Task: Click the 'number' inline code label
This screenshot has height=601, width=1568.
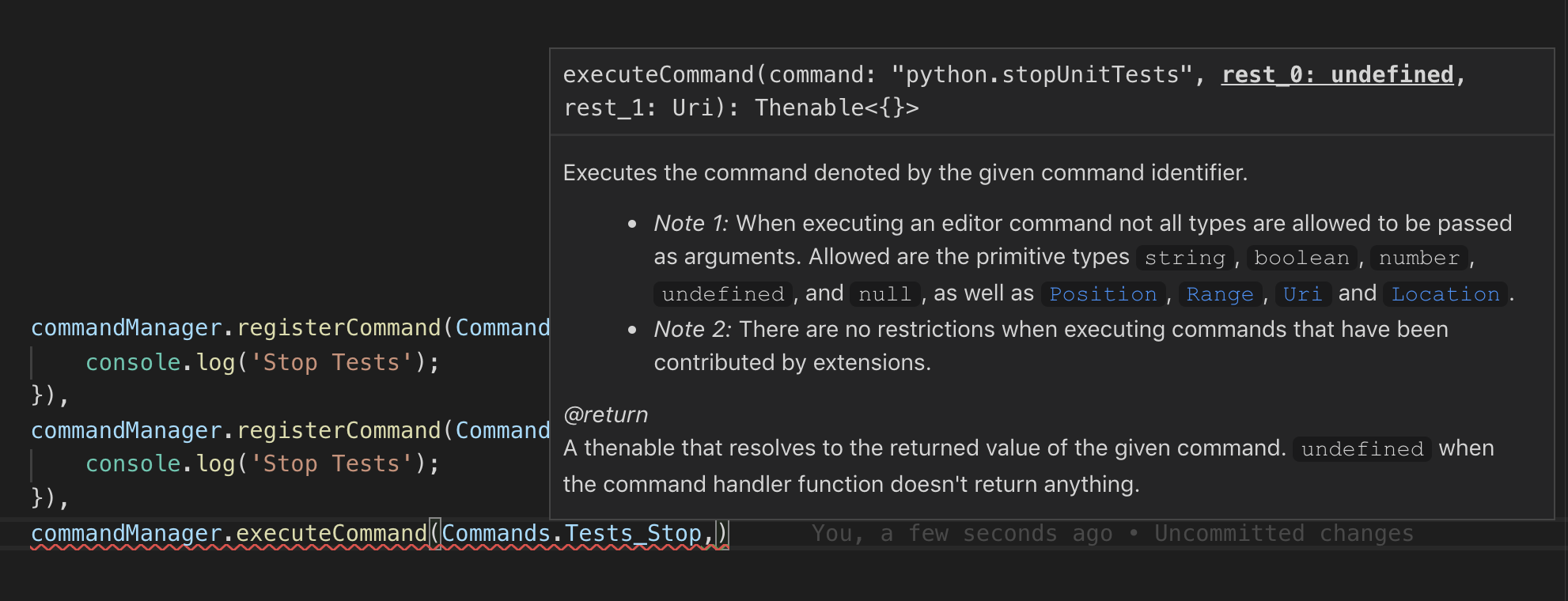Action: pos(1418,258)
